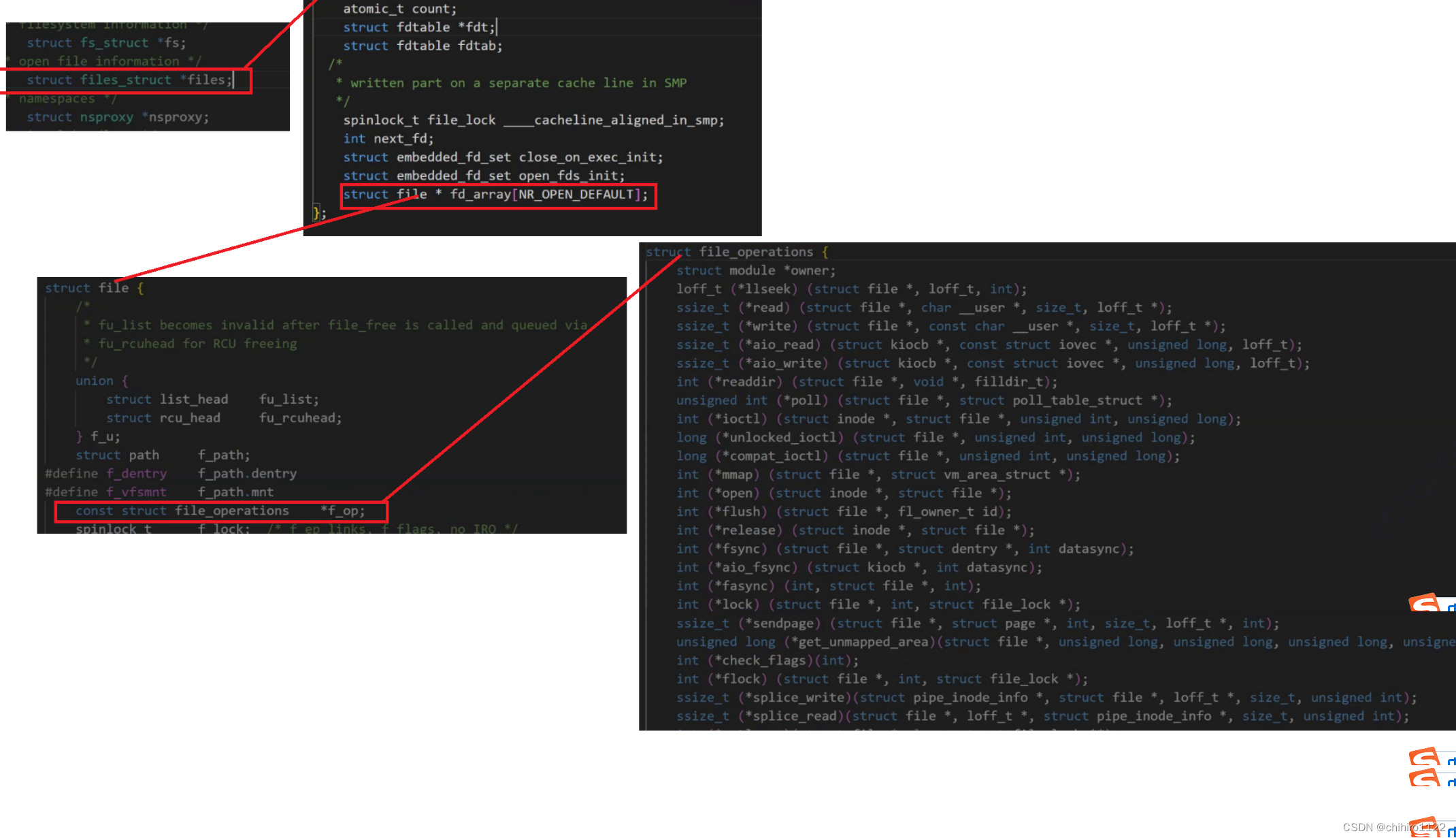Click the '(*compat_ioctl)' function pointer line
1456x838 pixels.
[x=928, y=456]
